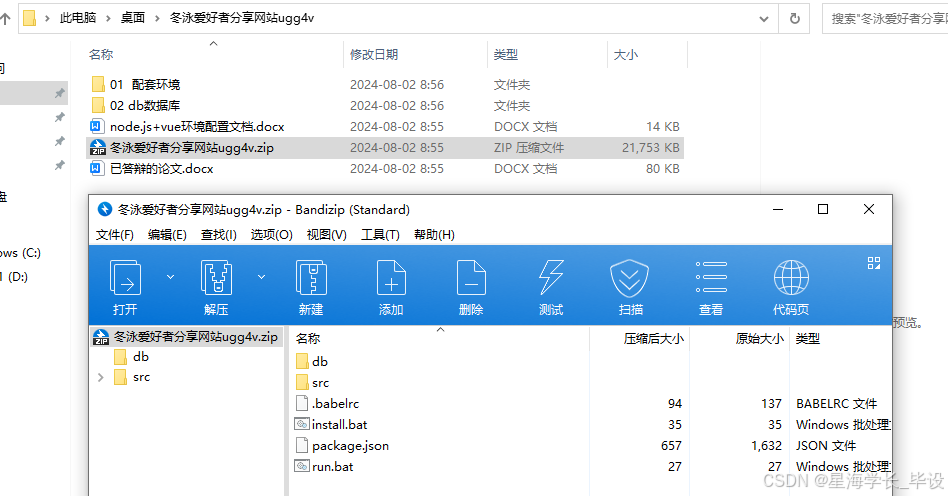Click the Open (打开) toolbar icon in Bandizip
This screenshot has width=948, height=496.
point(125,278)
